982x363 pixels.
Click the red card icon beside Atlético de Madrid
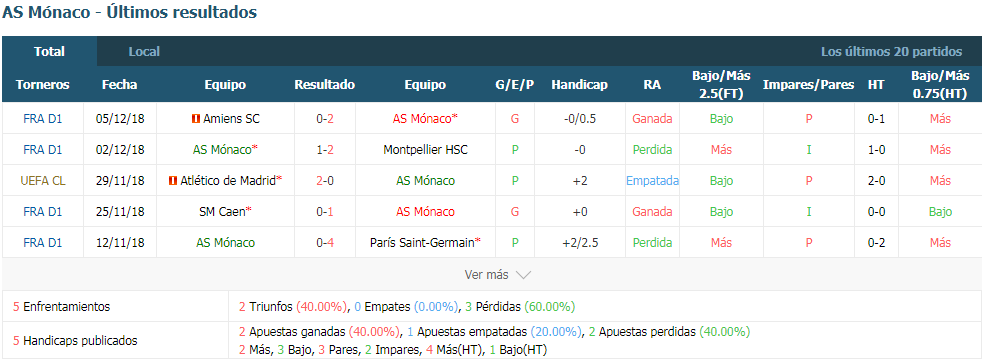173,181
